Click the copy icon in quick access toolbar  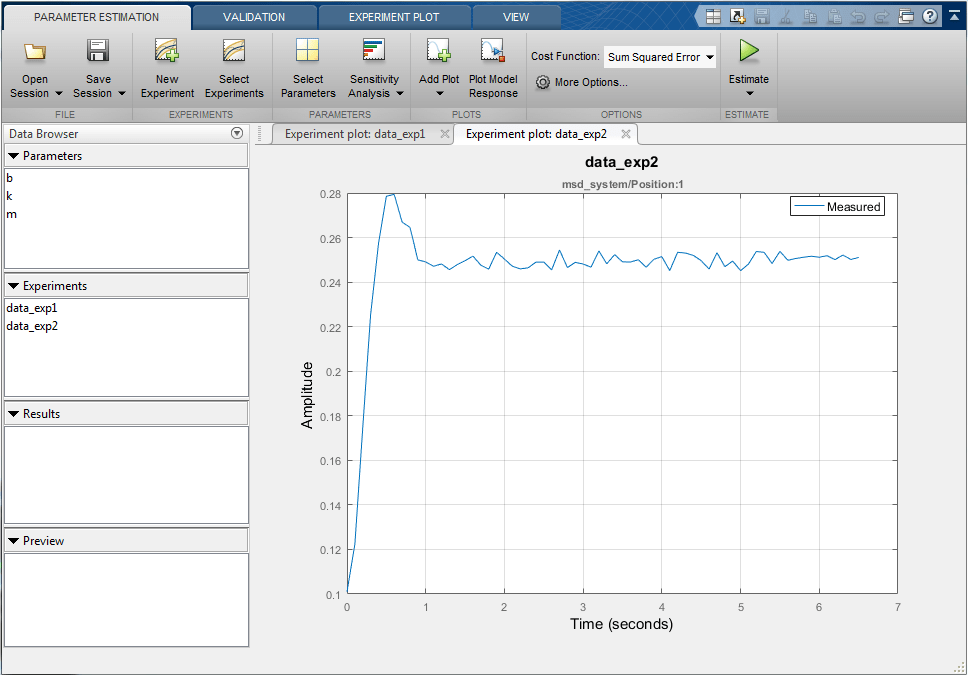810,17
